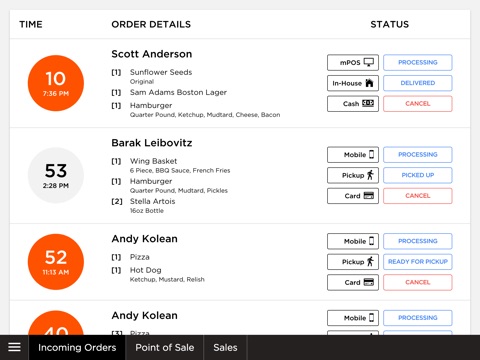Click the Ketchup, Mustard, Relish modifier text
480x360 pixels.
pos(167,279)
